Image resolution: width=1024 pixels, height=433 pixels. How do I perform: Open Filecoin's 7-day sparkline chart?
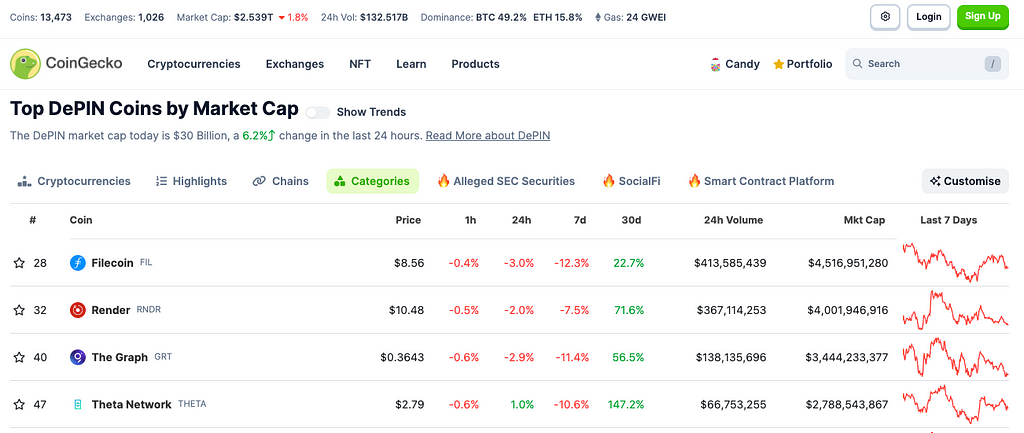click(955, 263)
